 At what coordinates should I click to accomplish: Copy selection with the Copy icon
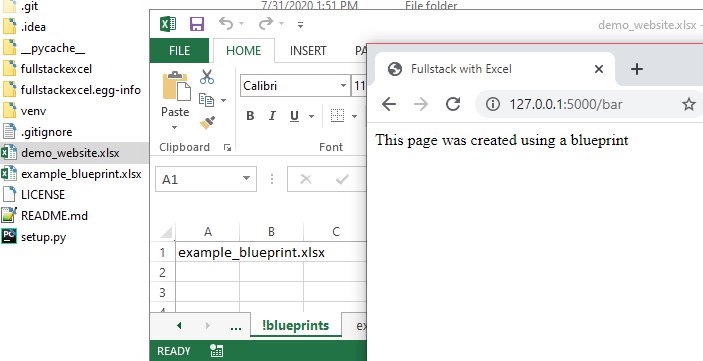[206, 100]
